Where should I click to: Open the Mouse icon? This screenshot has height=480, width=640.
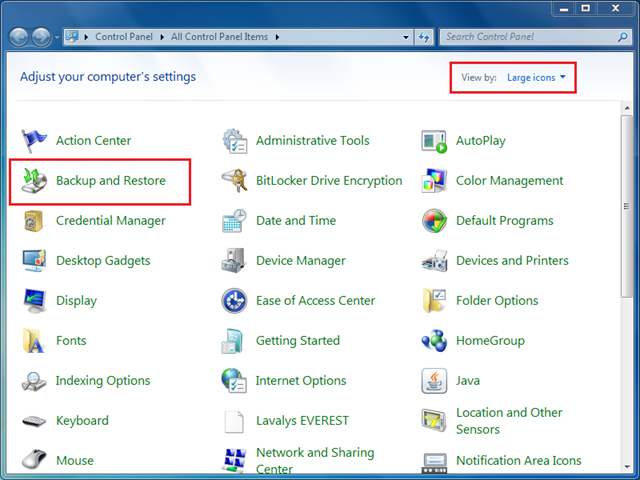coord(34,460)
